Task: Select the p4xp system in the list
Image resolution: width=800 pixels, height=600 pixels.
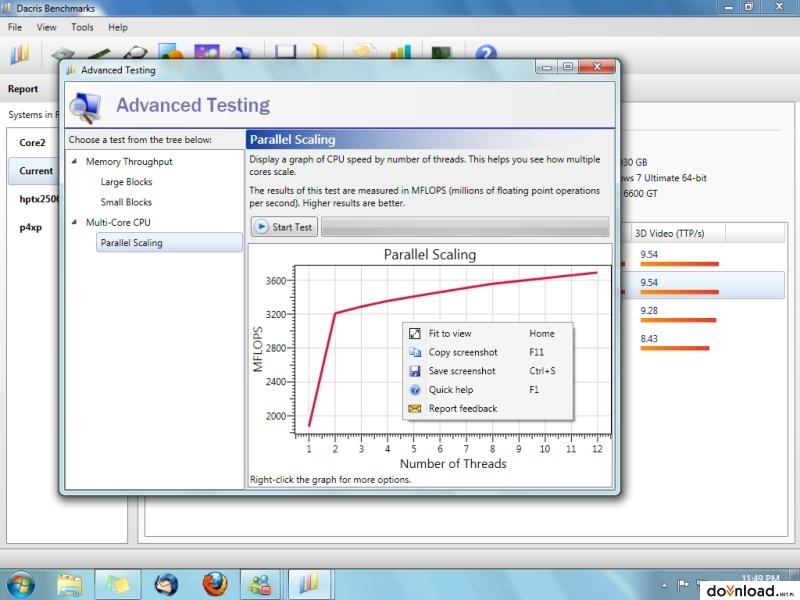Action: coord(31,228)
